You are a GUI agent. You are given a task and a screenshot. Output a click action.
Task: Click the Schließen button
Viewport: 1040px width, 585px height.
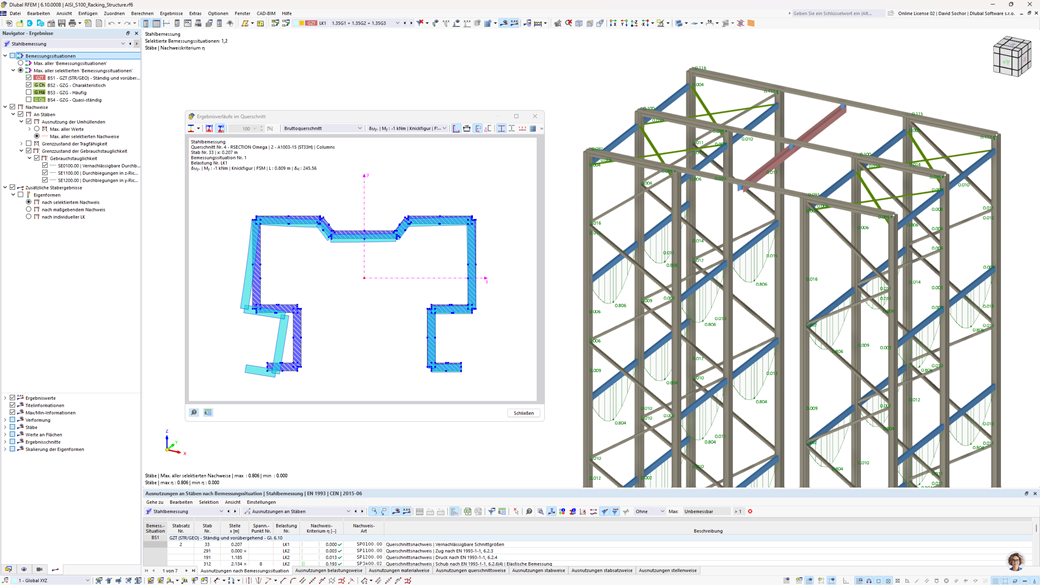[x=524, y=413]
